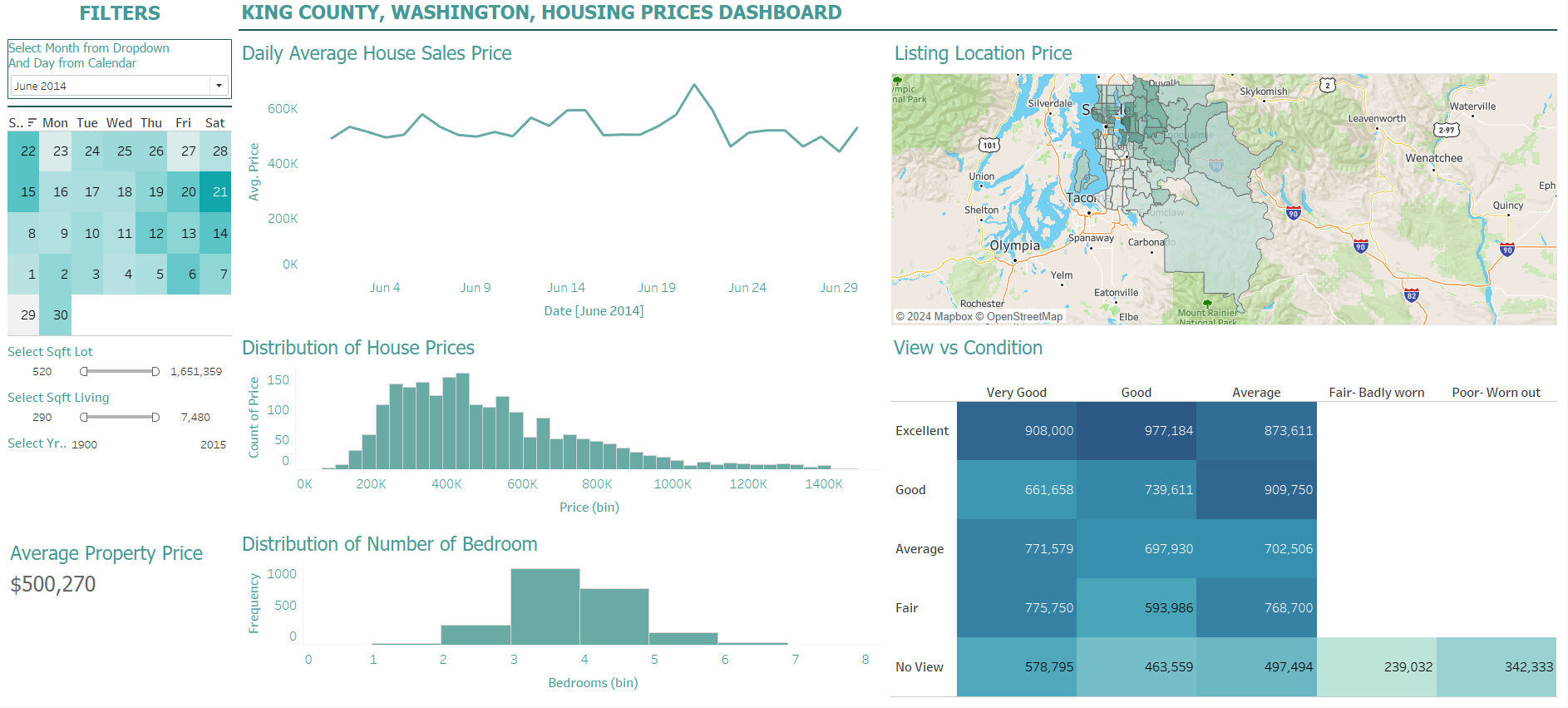Click right handle of Sqft Living slider

click(x=155, y=418)
